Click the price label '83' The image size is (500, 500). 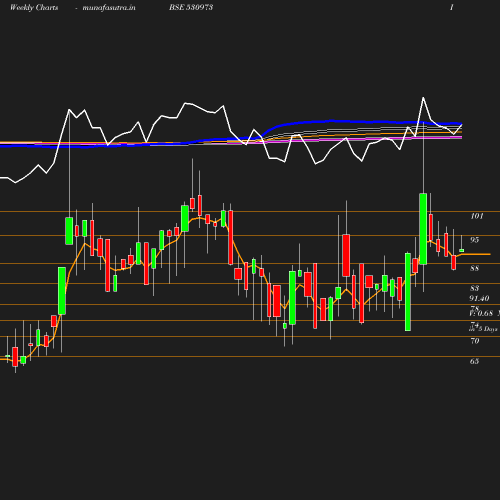[x=474, y=288]
